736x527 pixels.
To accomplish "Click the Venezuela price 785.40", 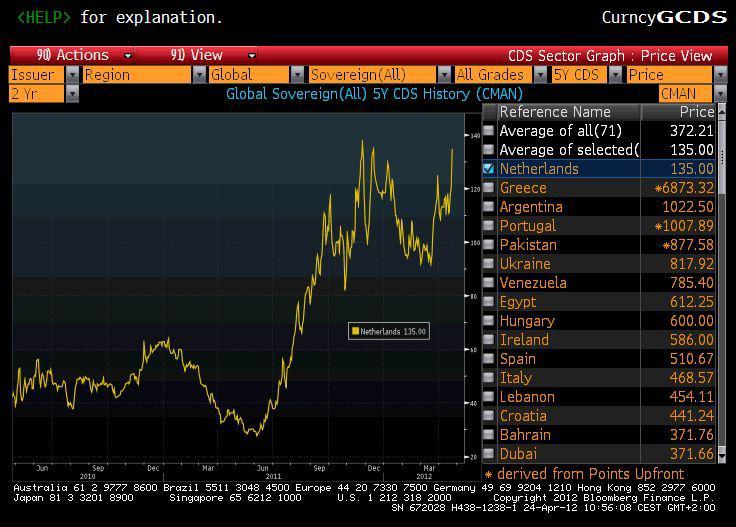I will 691,283.
